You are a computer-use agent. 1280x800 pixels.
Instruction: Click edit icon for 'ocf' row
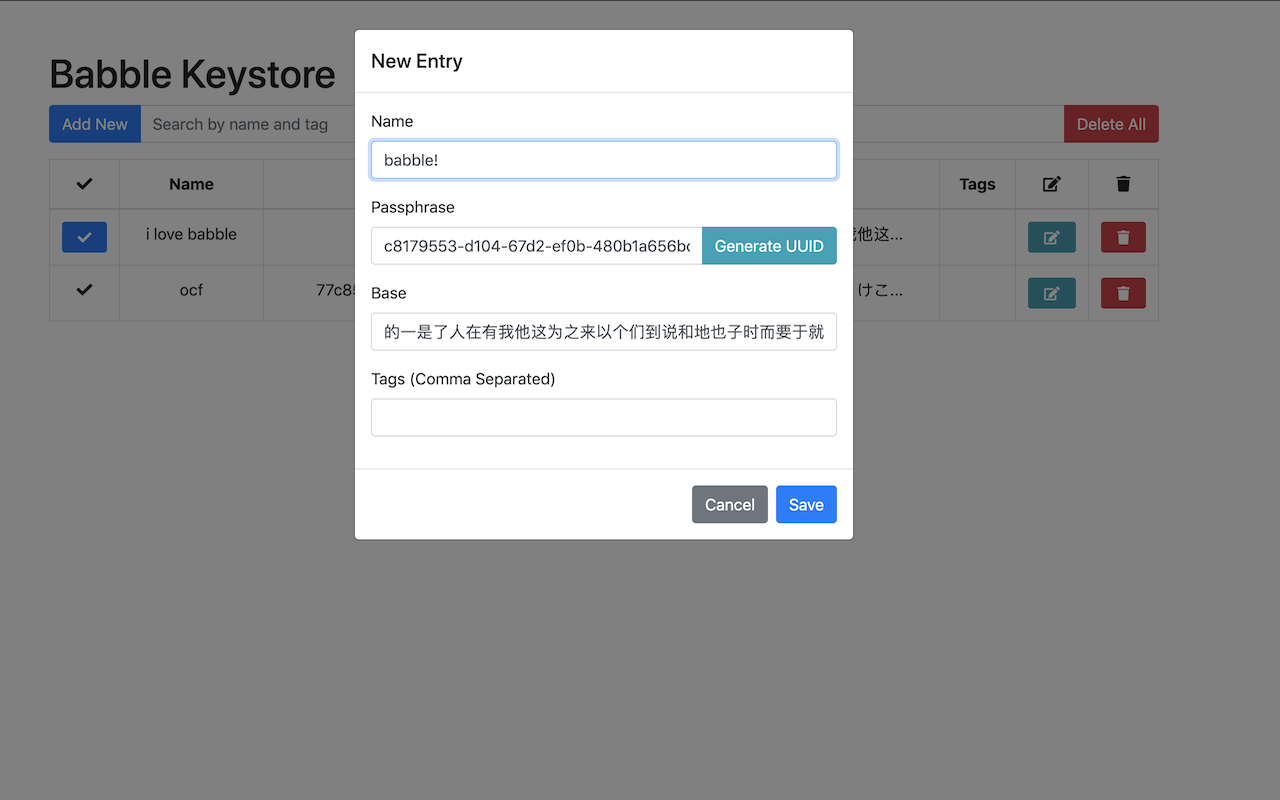click(x=1051, y=294)
